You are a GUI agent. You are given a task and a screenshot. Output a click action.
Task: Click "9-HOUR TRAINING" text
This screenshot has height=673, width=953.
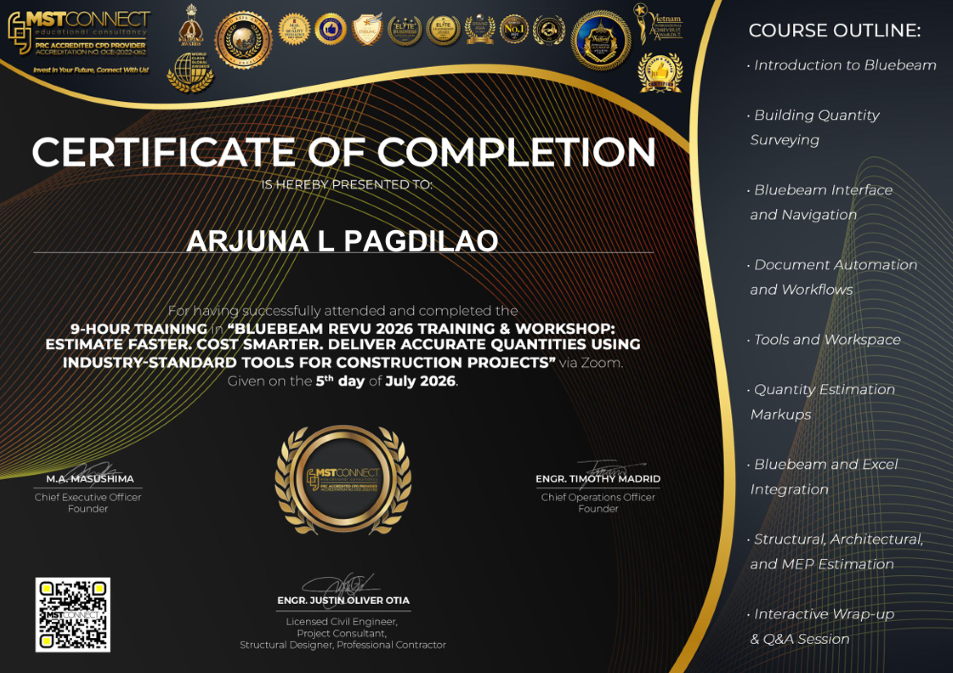(139, 329)
